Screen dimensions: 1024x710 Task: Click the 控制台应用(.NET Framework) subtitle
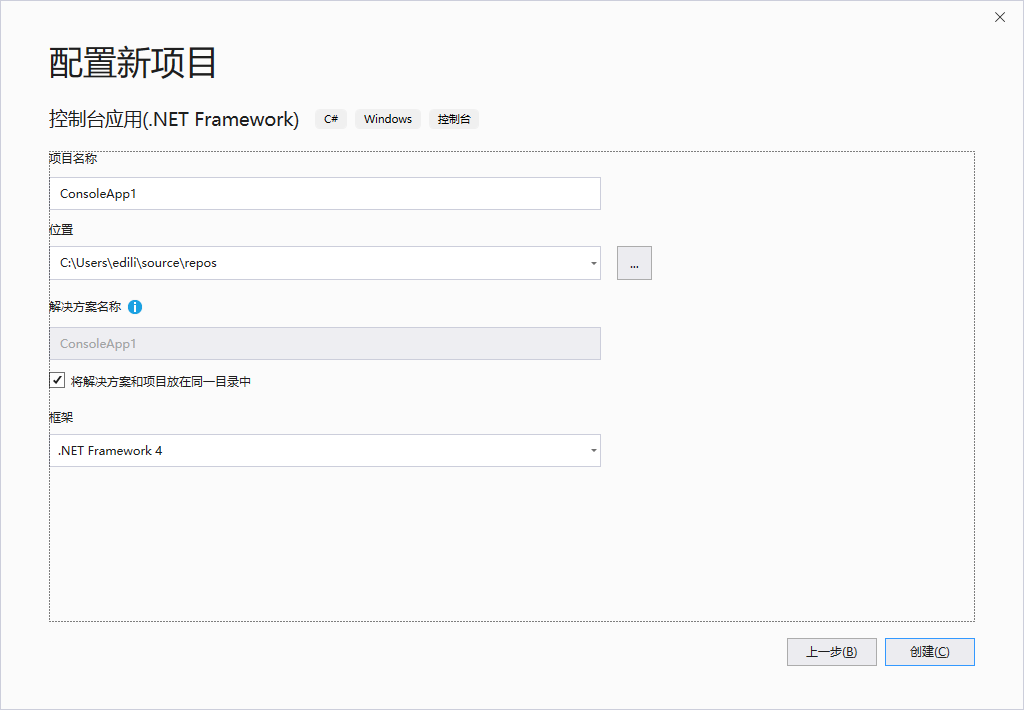(x=174, y=120)
